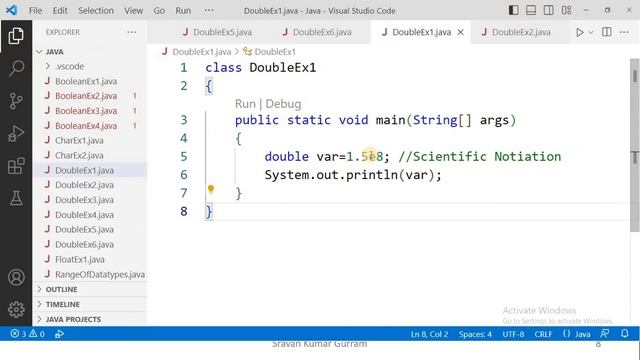Image resolution: width=640 pixels, height=360 pixels.
Task: Toggle the secondary side bar layout
Action: (549, 10)
